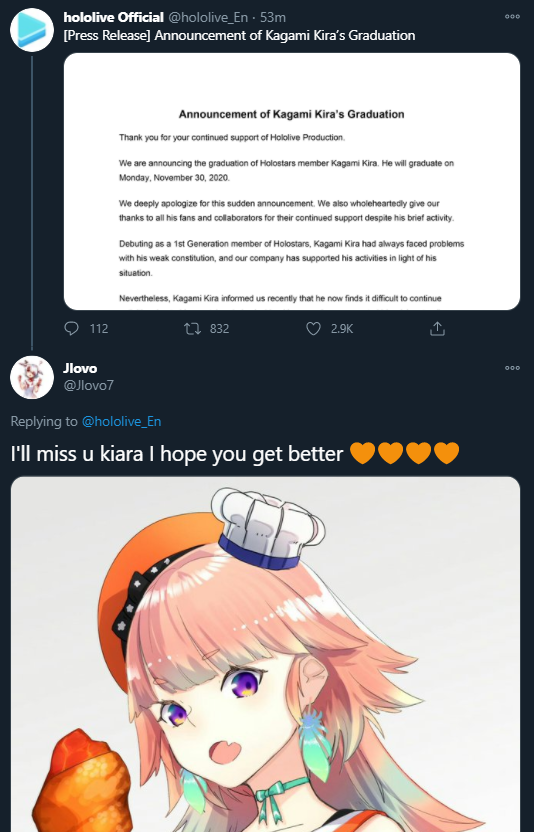Open the share icon on tweet
534x832 pixels.
pos(437,329)
